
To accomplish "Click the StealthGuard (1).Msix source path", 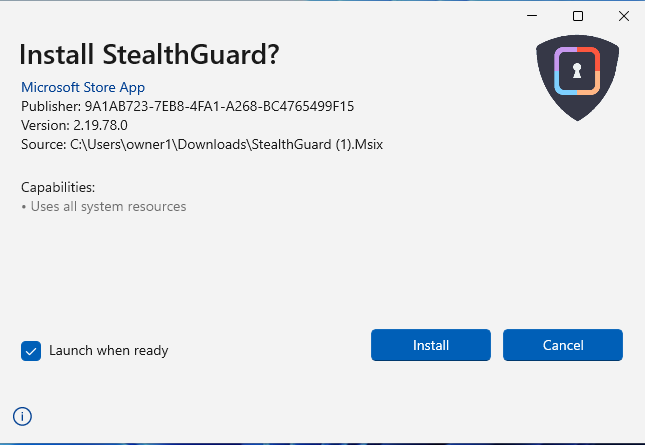I will coord(227,144).
